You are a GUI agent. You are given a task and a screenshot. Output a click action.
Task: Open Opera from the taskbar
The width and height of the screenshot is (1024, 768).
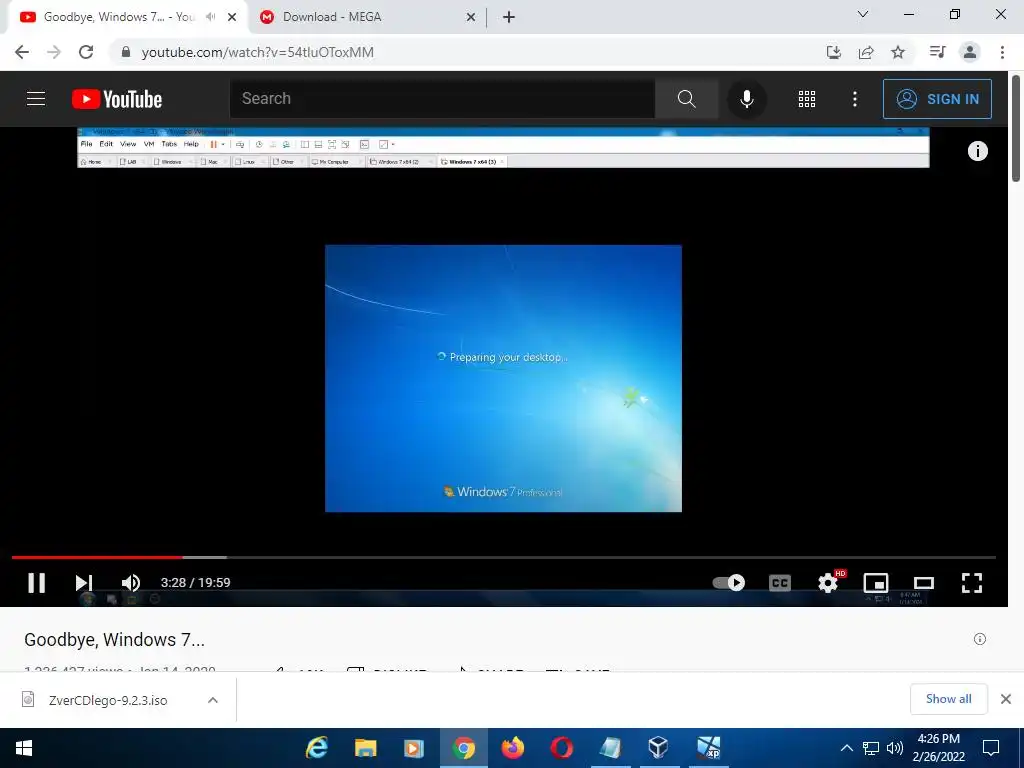point(561,748)
